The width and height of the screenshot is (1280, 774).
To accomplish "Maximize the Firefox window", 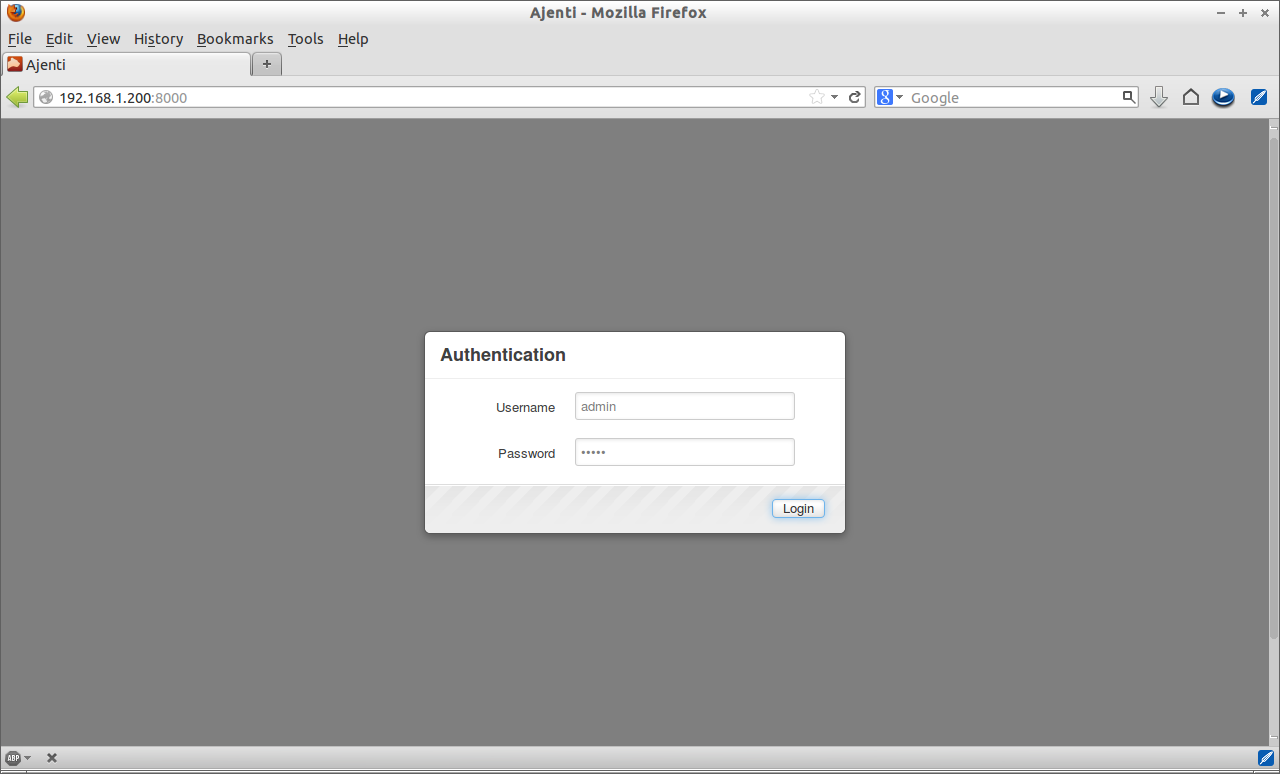I will click(1243, 13).
